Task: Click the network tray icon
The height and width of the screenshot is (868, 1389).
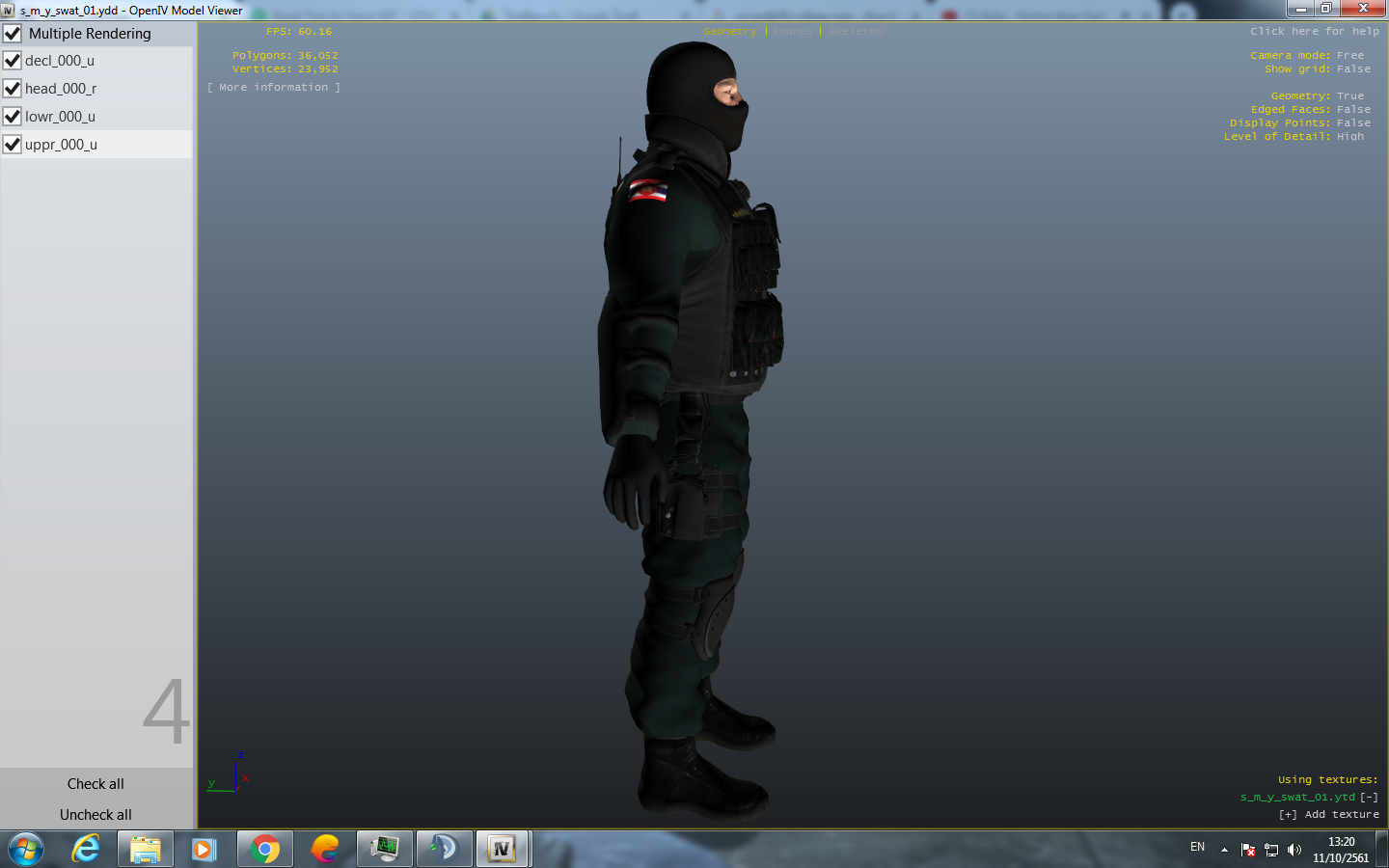Action: (x=1271, y=851)
